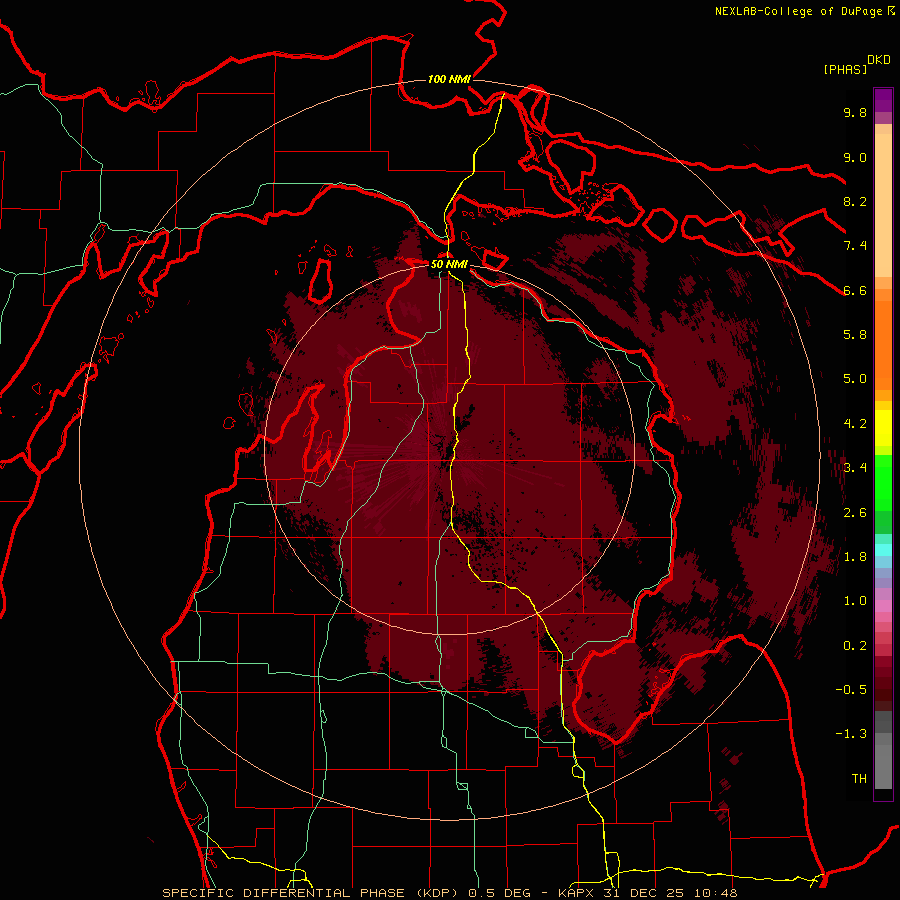Click the 1.0 value on color scale
This screenshot has width=900, height=900.
point(855,601)
